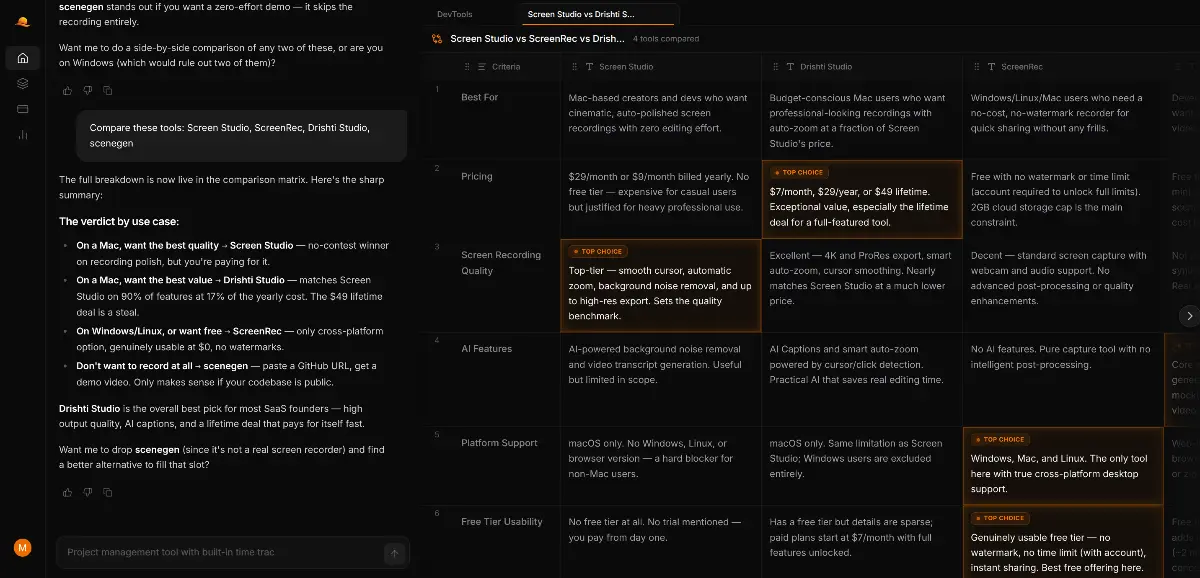Image resolution: width=1200 pixels, height=578 pixels.
Task: Click the orange hat app logo
Action: coord(22,20)
